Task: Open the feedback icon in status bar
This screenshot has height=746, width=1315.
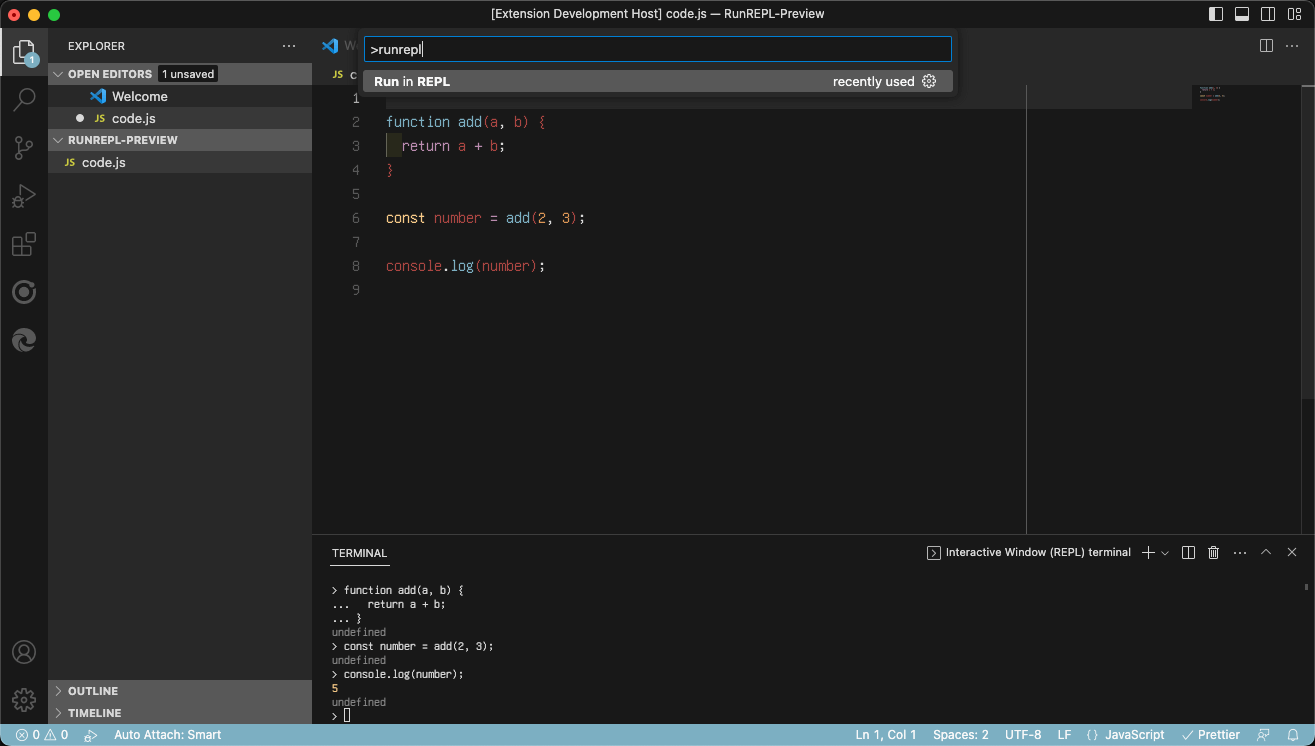Action: coord(1264,735)
